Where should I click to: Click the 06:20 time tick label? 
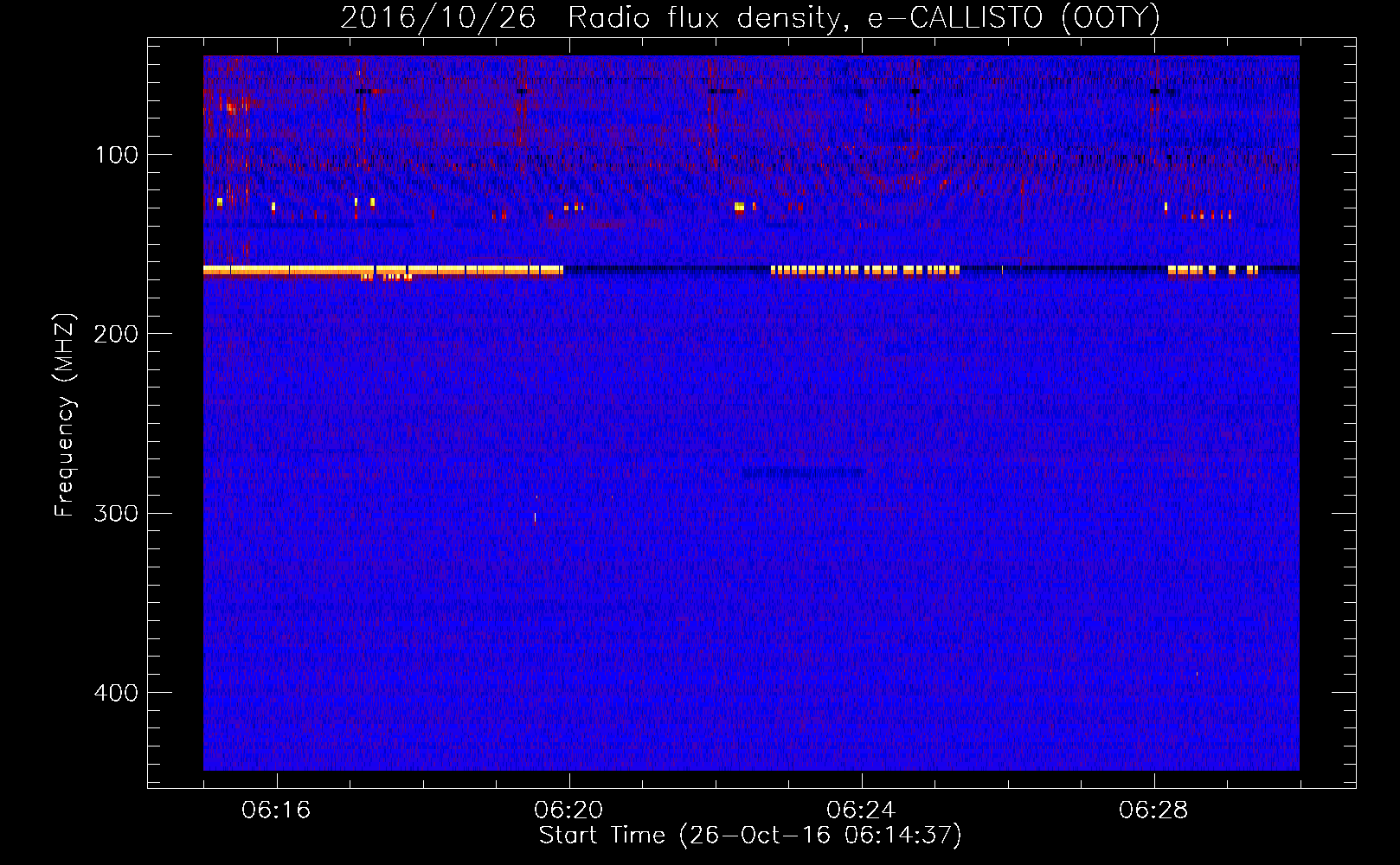point(568,811)
